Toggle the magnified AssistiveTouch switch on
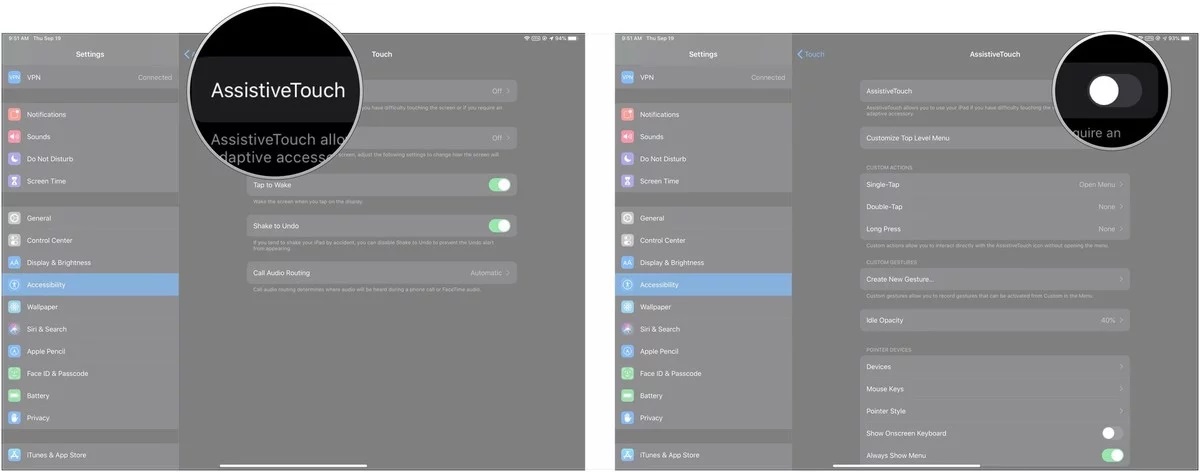This screenshot has height=472, width=1200. coord(1113,91)
